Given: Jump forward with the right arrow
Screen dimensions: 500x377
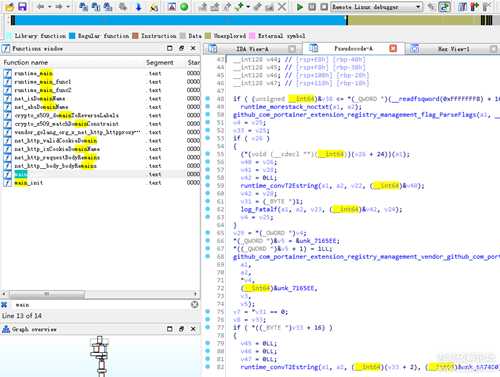Looking at the screenshot, I should tap(59, 6).
